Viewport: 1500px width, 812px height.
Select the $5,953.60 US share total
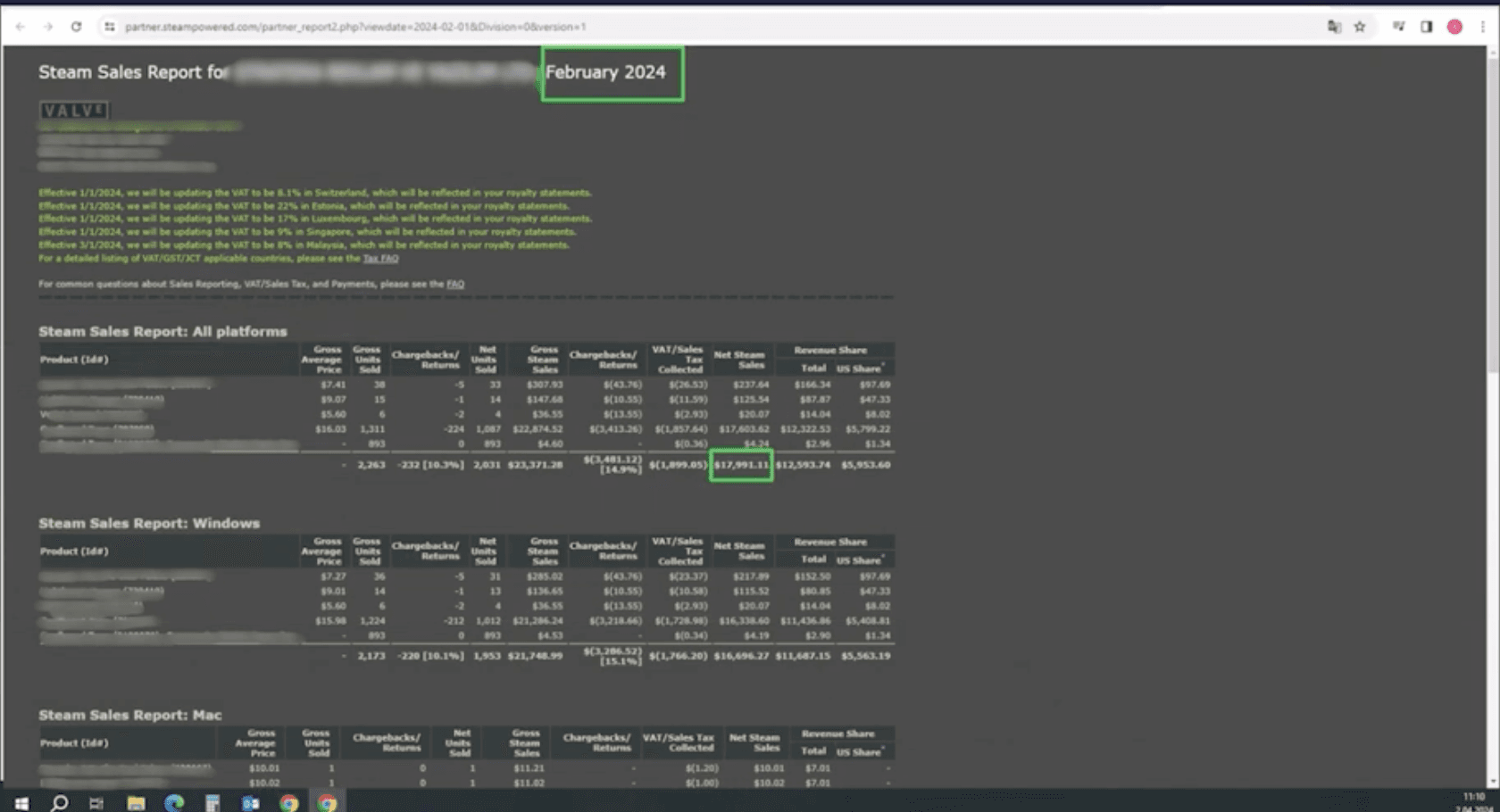click(x=865, y=465)
